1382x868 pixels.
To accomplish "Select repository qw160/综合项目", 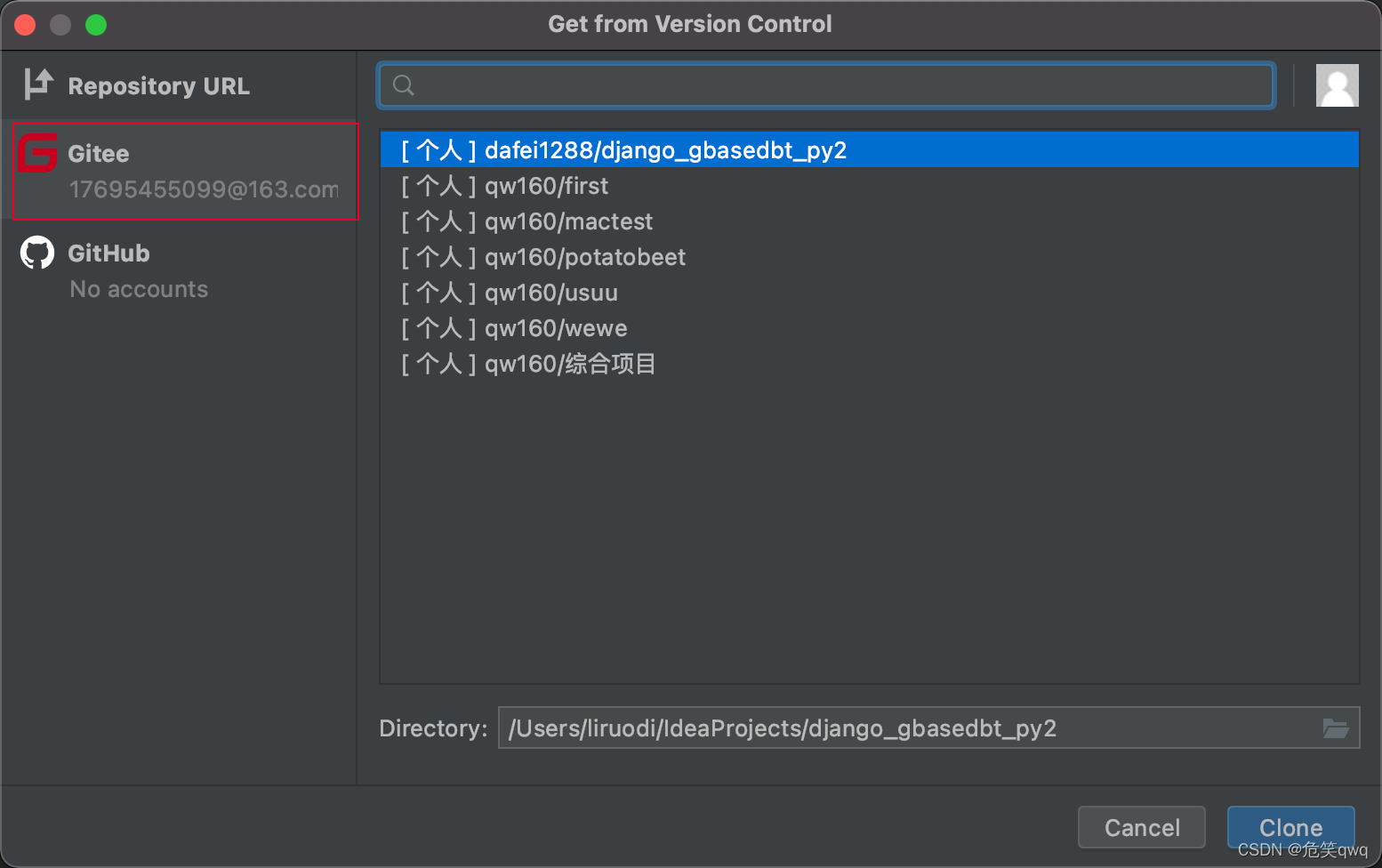I will (x=870, y=364).
